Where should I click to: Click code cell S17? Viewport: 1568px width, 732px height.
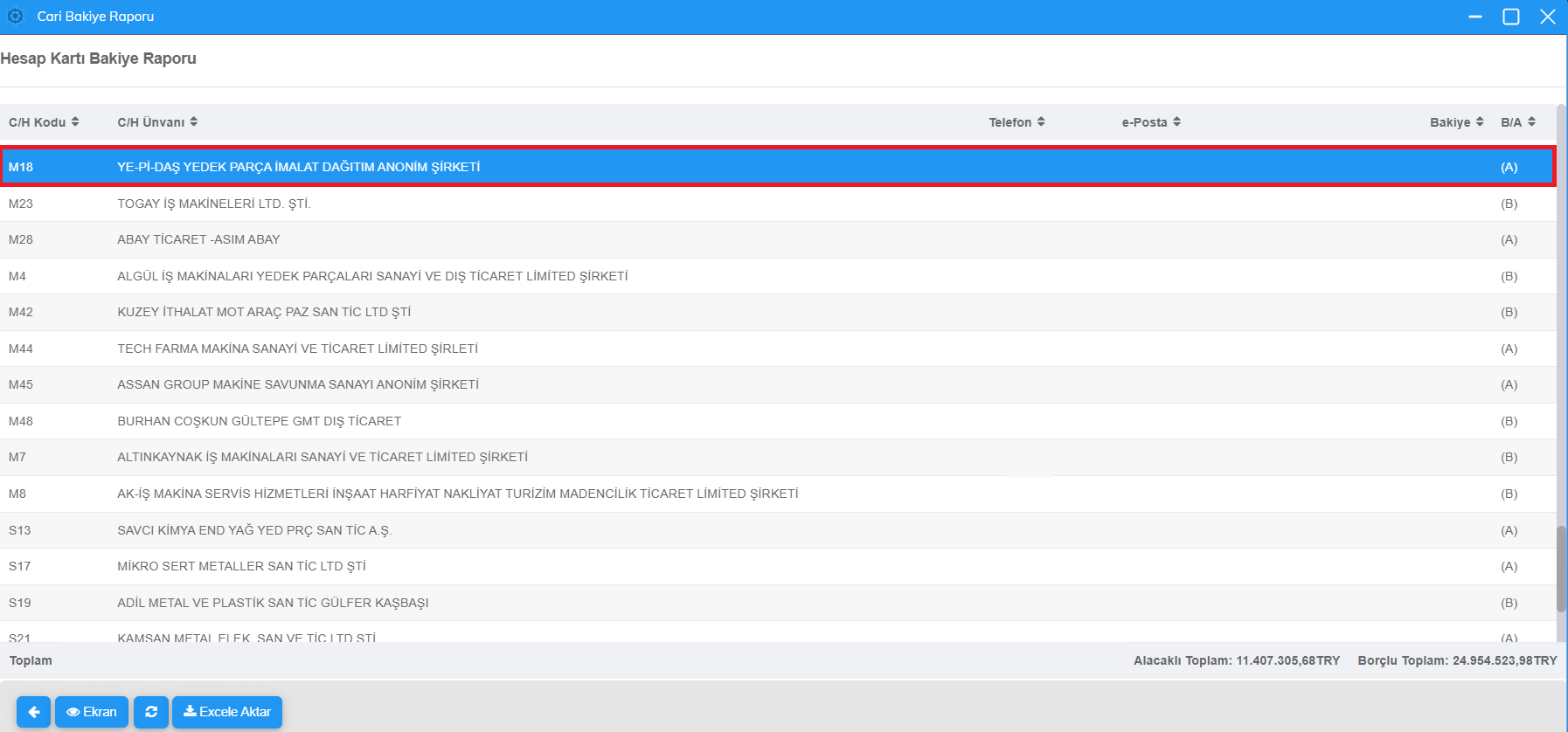click(x=20, y=566)
